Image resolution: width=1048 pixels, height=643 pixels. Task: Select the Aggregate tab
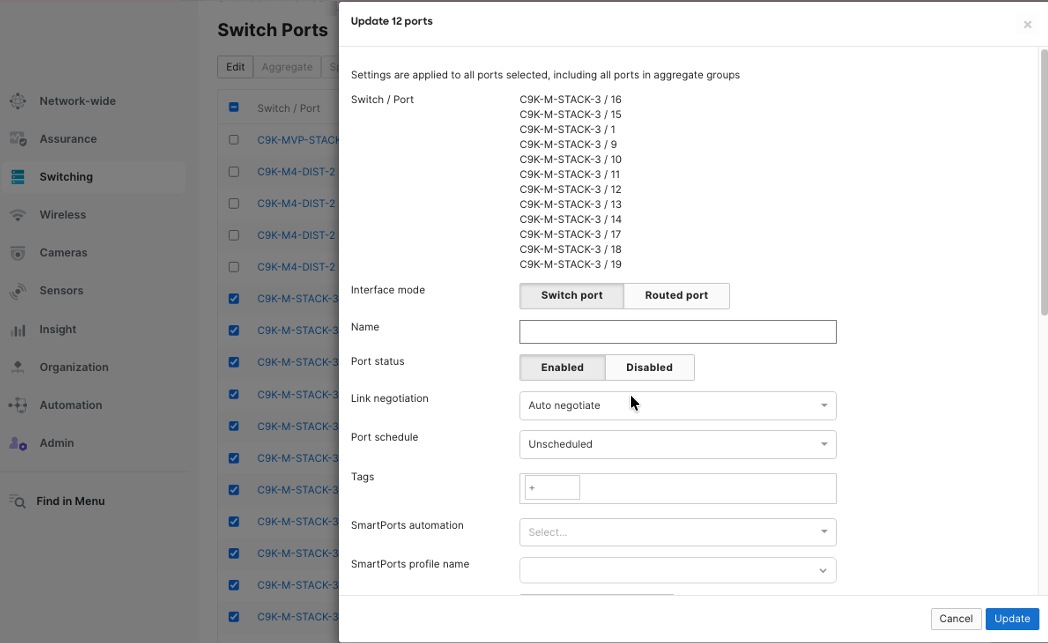pyautogui.click(x=287, y=66)
